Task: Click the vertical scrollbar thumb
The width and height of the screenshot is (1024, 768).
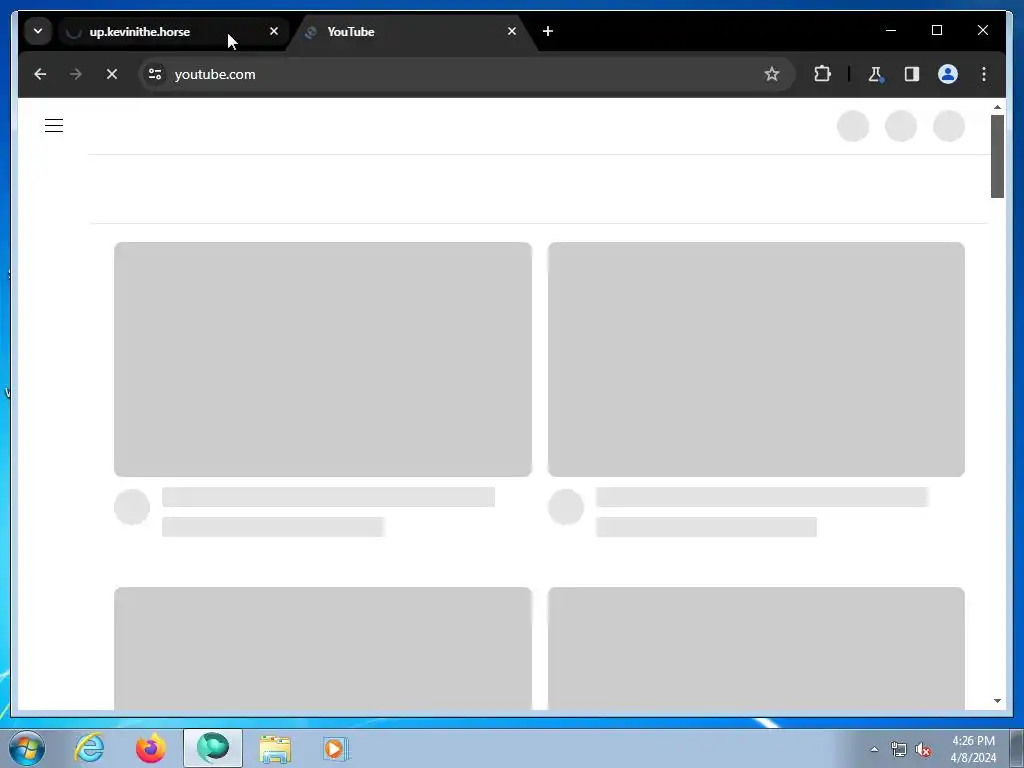Action: 997,156
